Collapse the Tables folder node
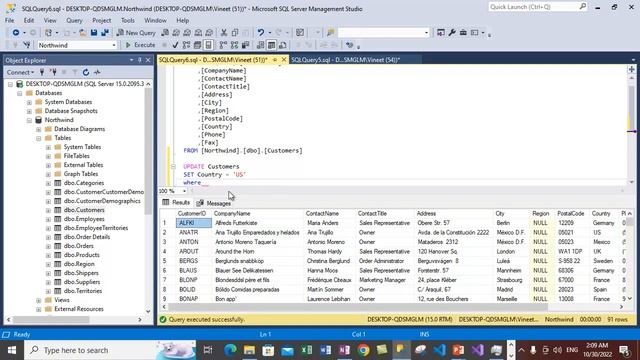 pos(38,138)
